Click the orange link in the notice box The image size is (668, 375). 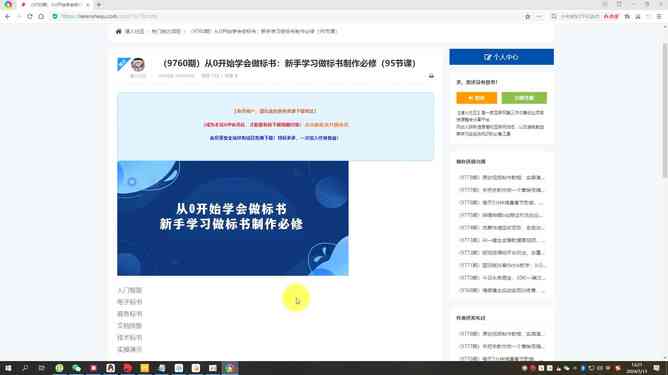(326, 125)
